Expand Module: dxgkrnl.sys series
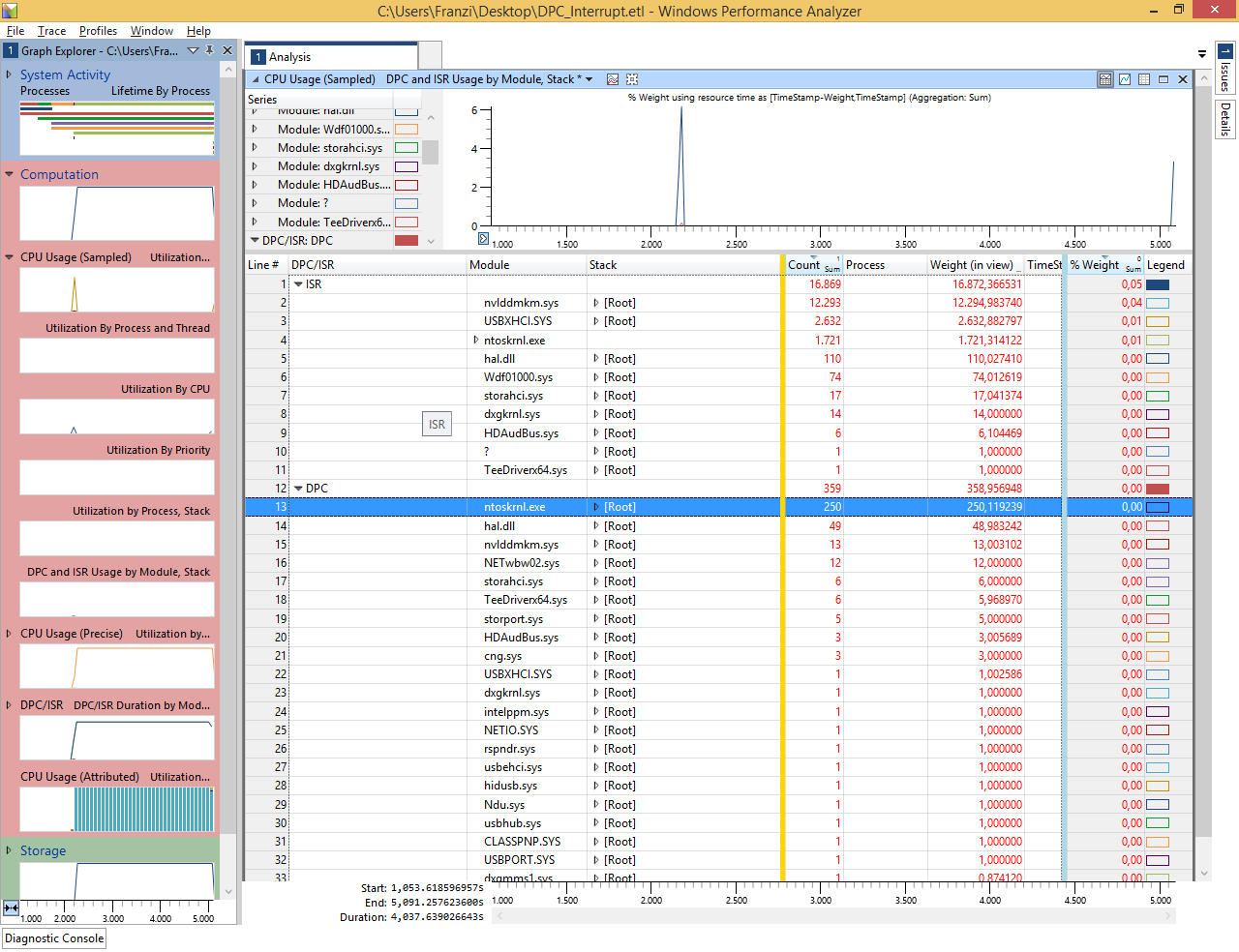This screenshot has height=952, width=1239. 256,166
